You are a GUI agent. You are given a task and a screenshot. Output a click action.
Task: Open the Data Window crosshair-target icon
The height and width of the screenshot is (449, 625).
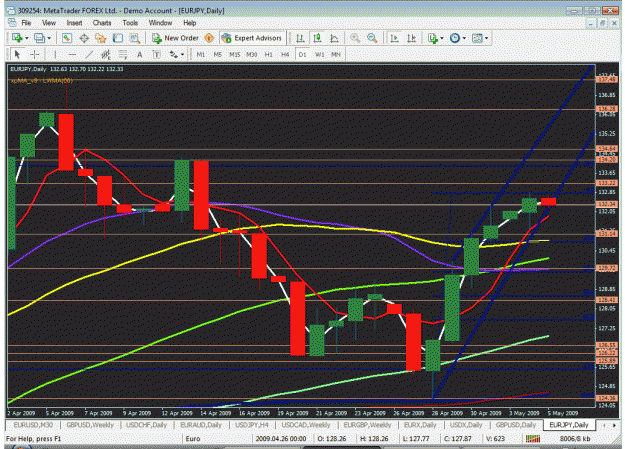(x=84, y=38)
